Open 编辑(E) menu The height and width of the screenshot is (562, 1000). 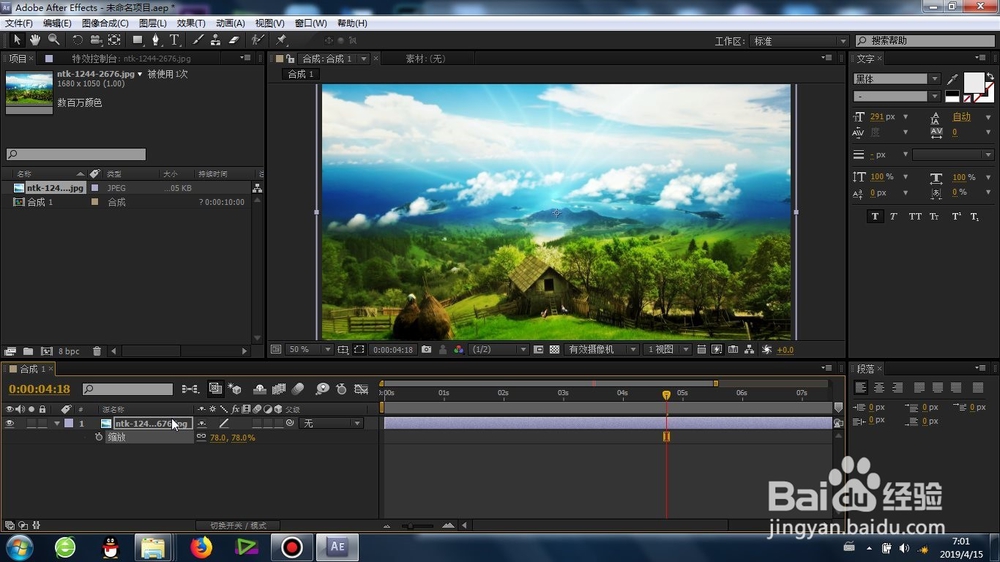click(x=57, y=23)
